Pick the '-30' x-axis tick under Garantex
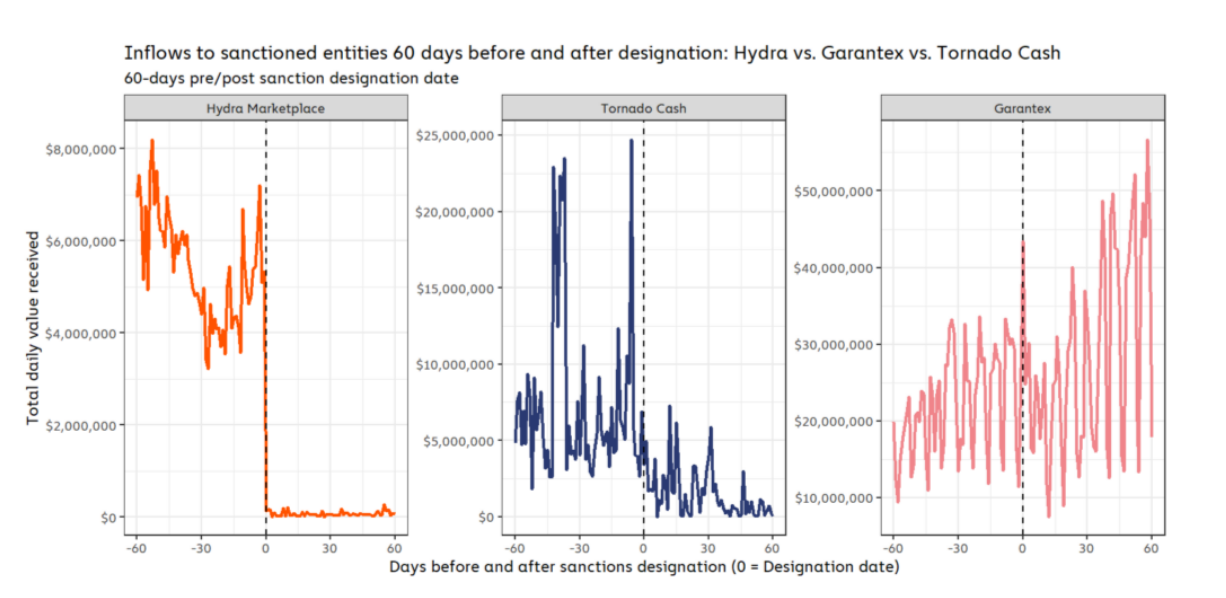The height and width of the screenshot is (598, 1226). [958, 548]
